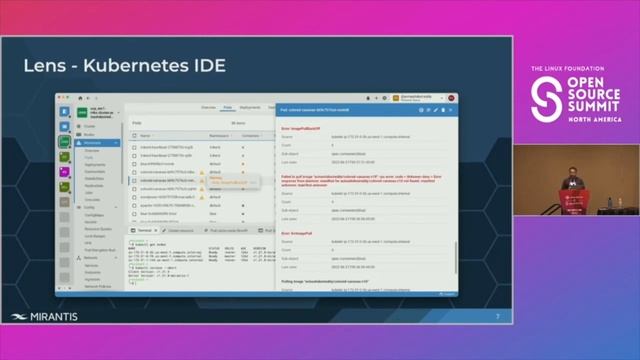Open the brown cluster icon in hotbar

click(x=64, y=202)
